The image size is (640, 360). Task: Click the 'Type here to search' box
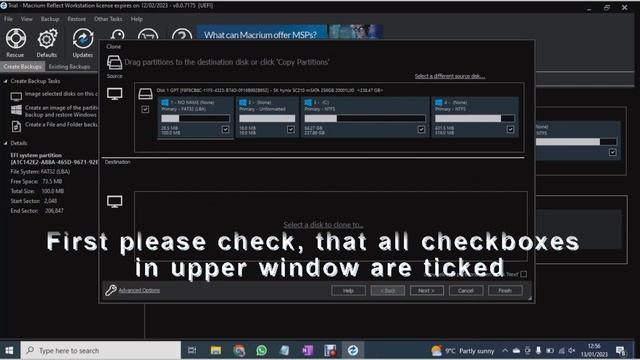pyautogui.click(x=100, y=350)
